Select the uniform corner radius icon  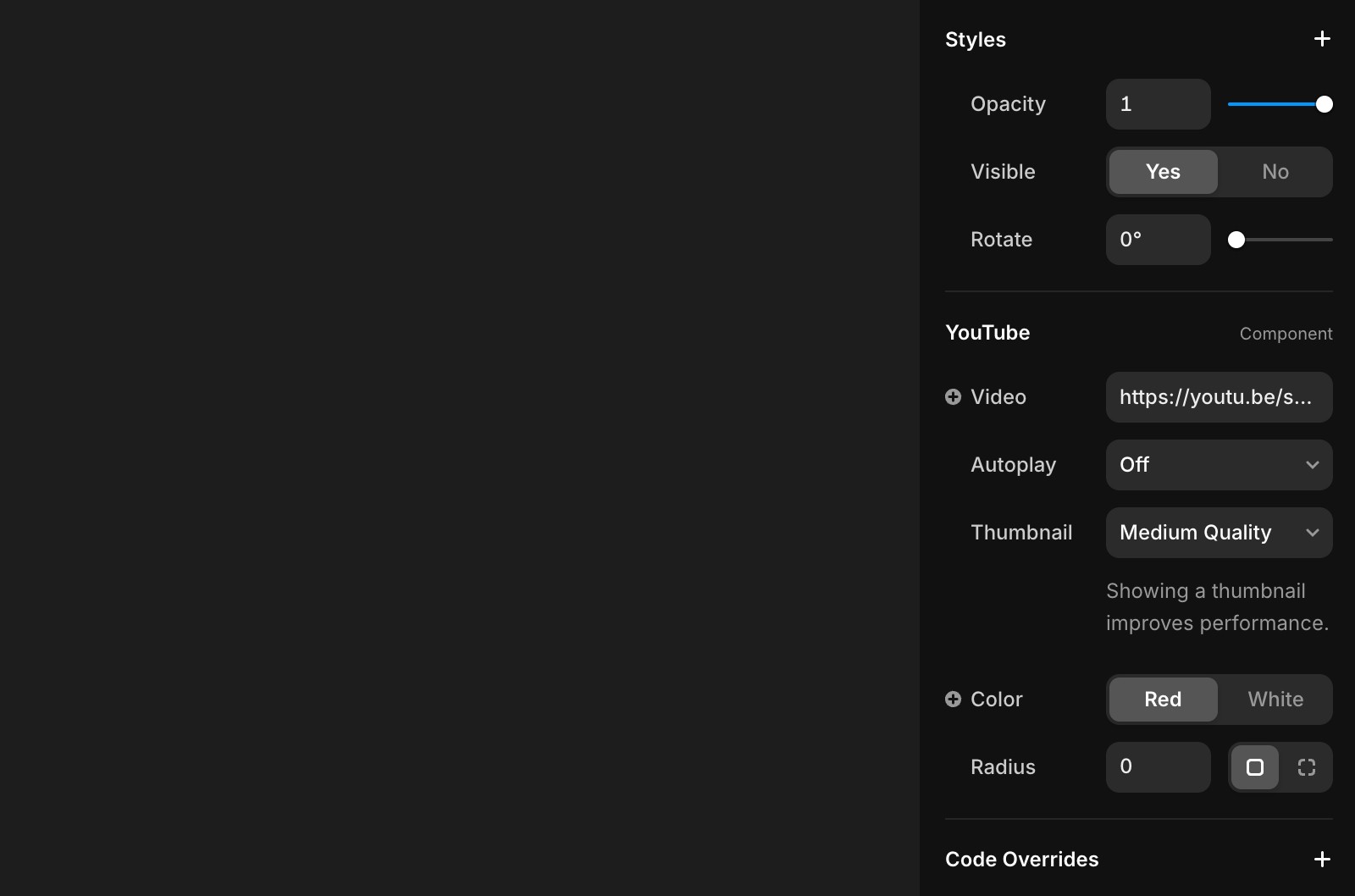pos(1255,767)
